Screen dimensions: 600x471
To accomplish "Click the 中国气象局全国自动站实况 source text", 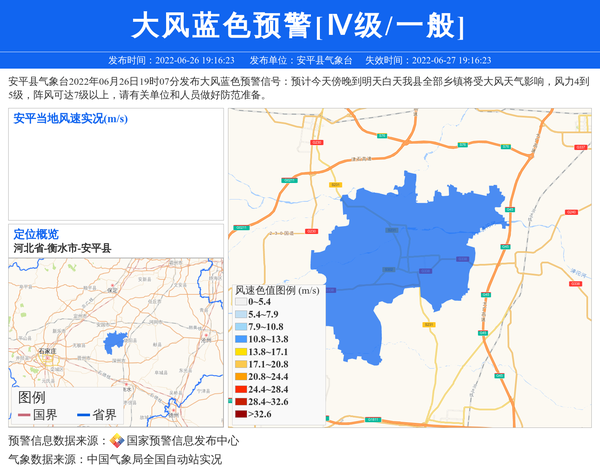I will pyautogui.click(x=154, y=459).
